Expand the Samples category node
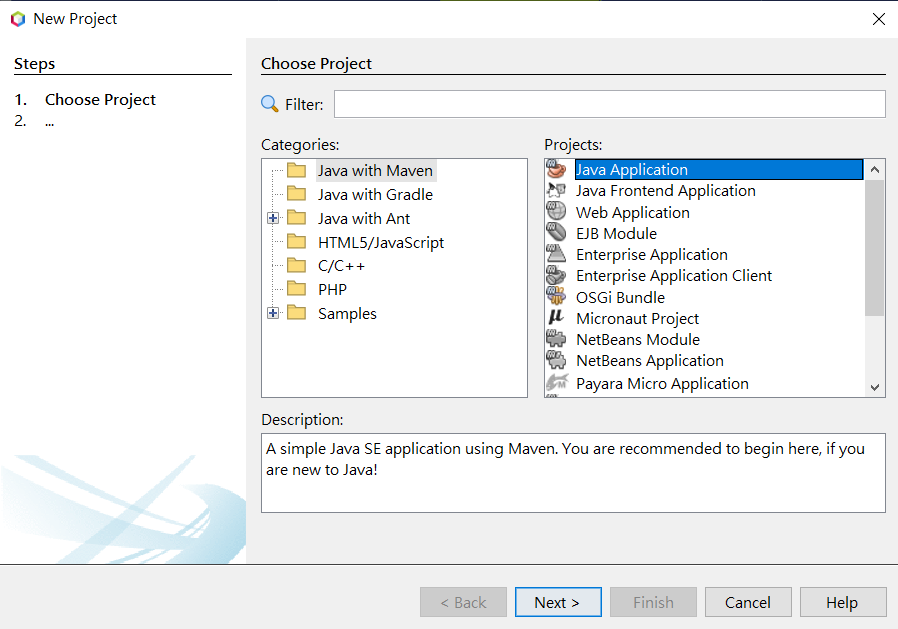The width and height of the screenshot is (898, 629). click(273, 313)
